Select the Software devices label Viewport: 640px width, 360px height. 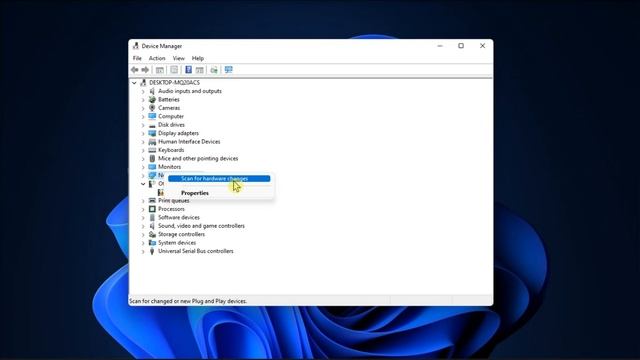click(x=179, y=218)
